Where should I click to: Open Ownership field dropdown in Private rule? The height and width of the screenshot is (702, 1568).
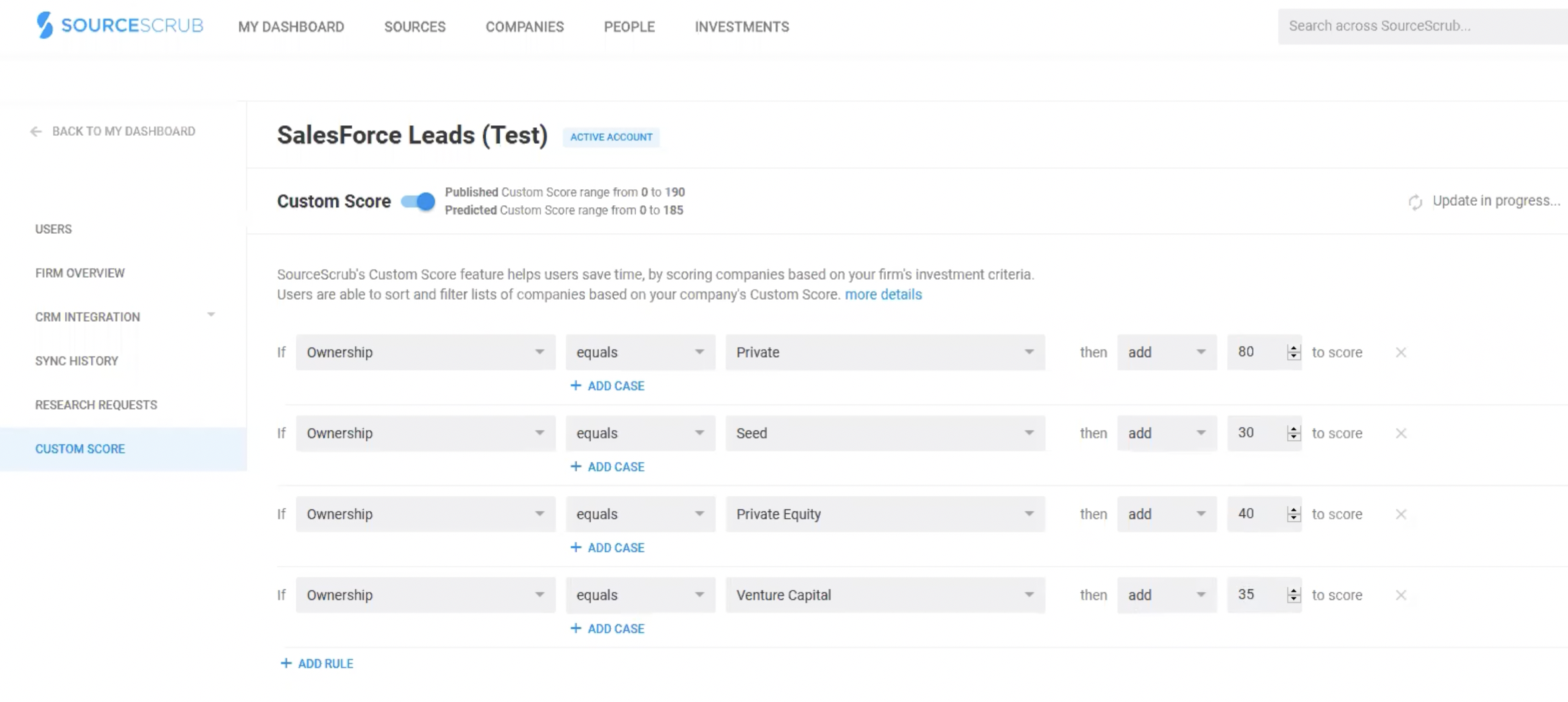click(x=426, y=352)
